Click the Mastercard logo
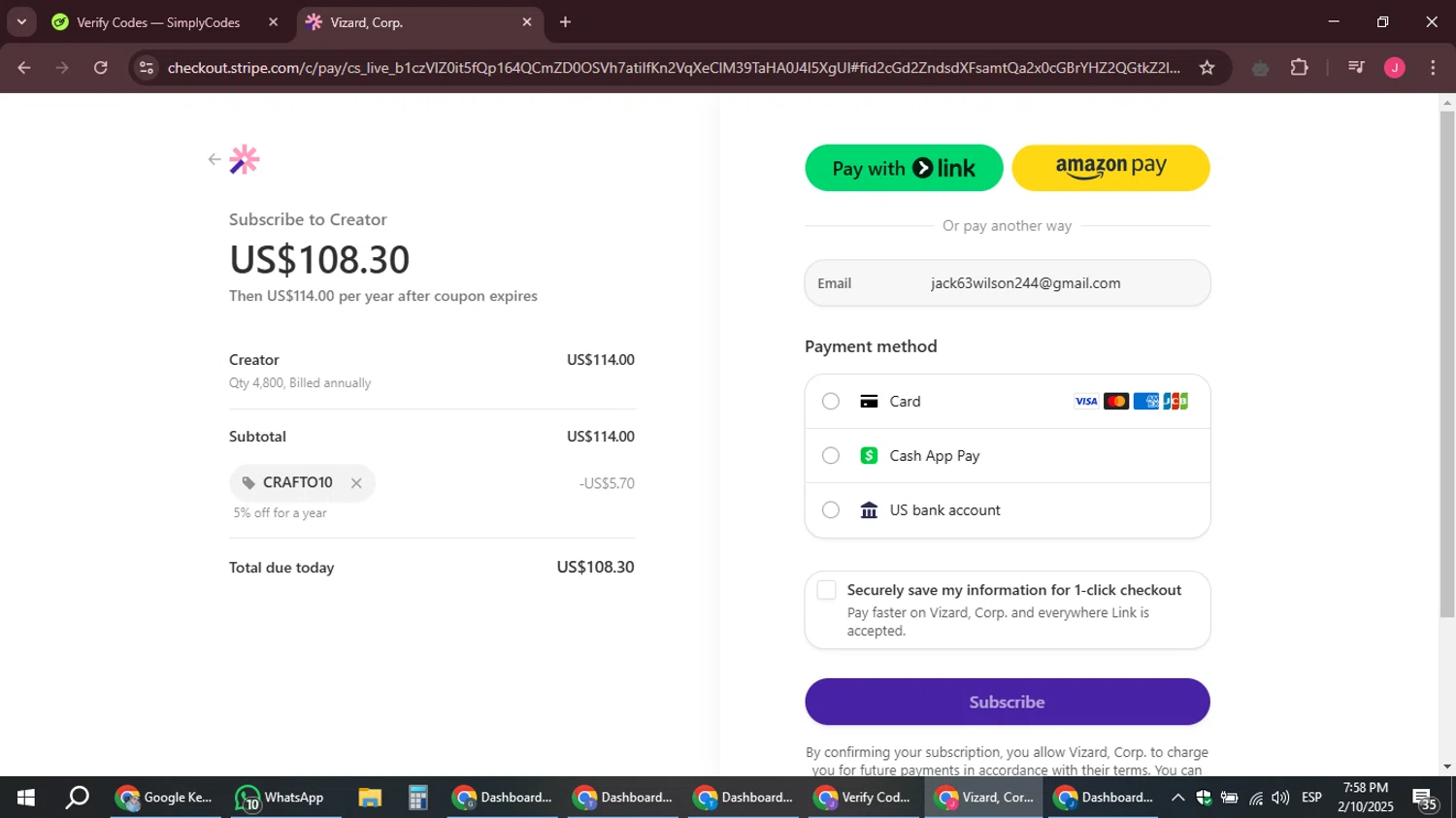Image resolution: width=1456 pixels, height=818 pixels. pos(1116,402)
